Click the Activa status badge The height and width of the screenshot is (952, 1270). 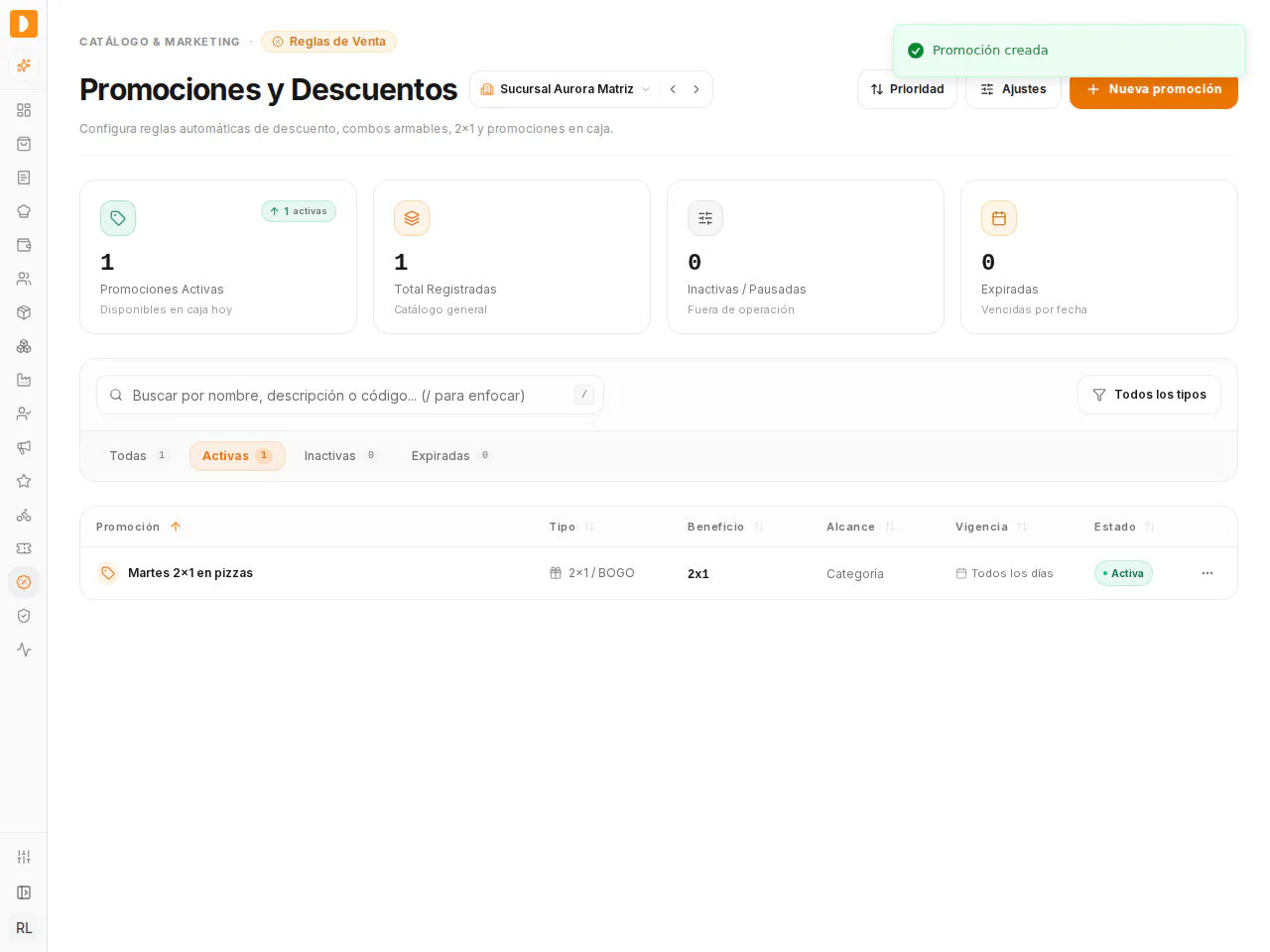[1123, 573]
